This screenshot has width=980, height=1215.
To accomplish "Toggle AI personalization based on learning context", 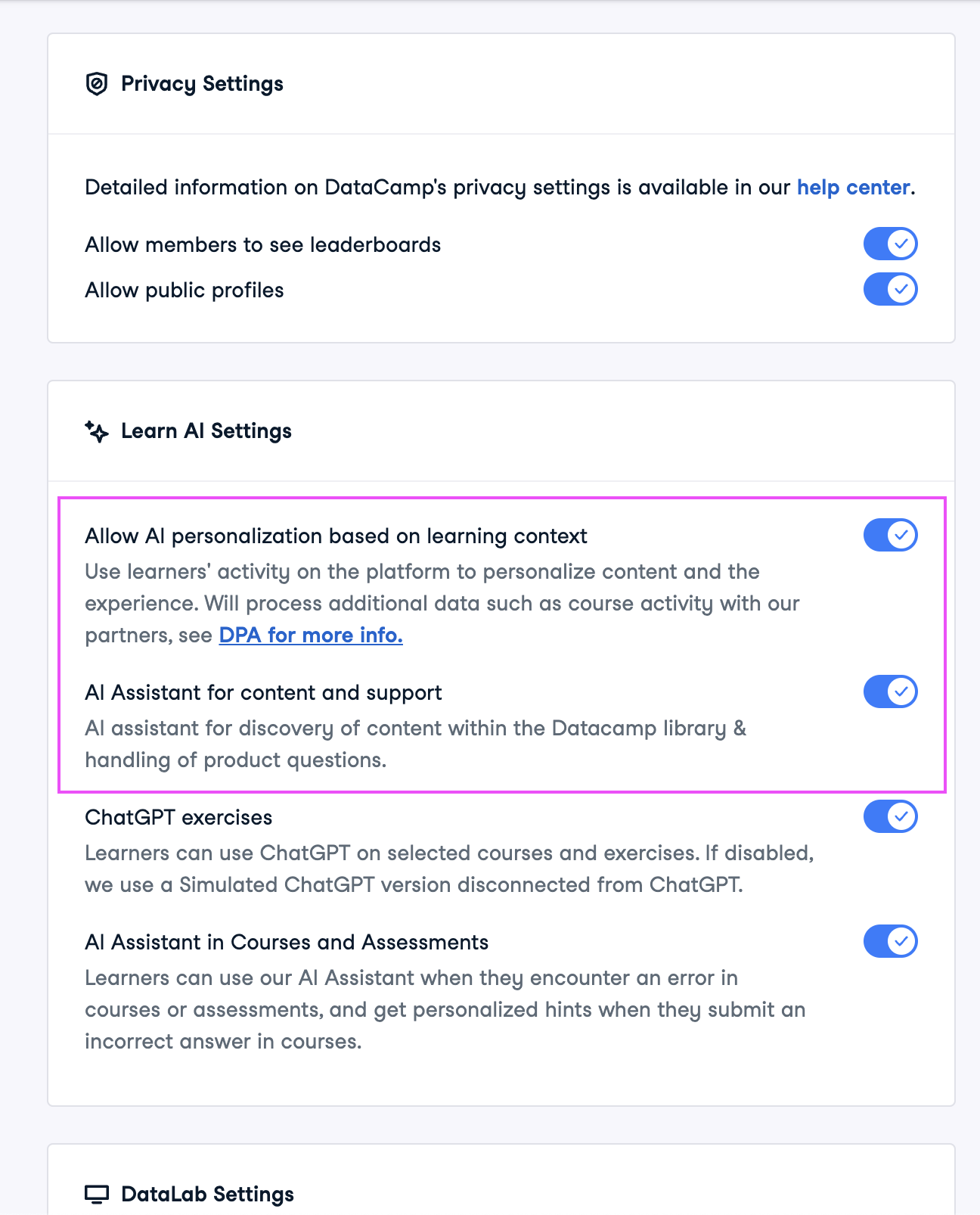I will coord(890,536).
